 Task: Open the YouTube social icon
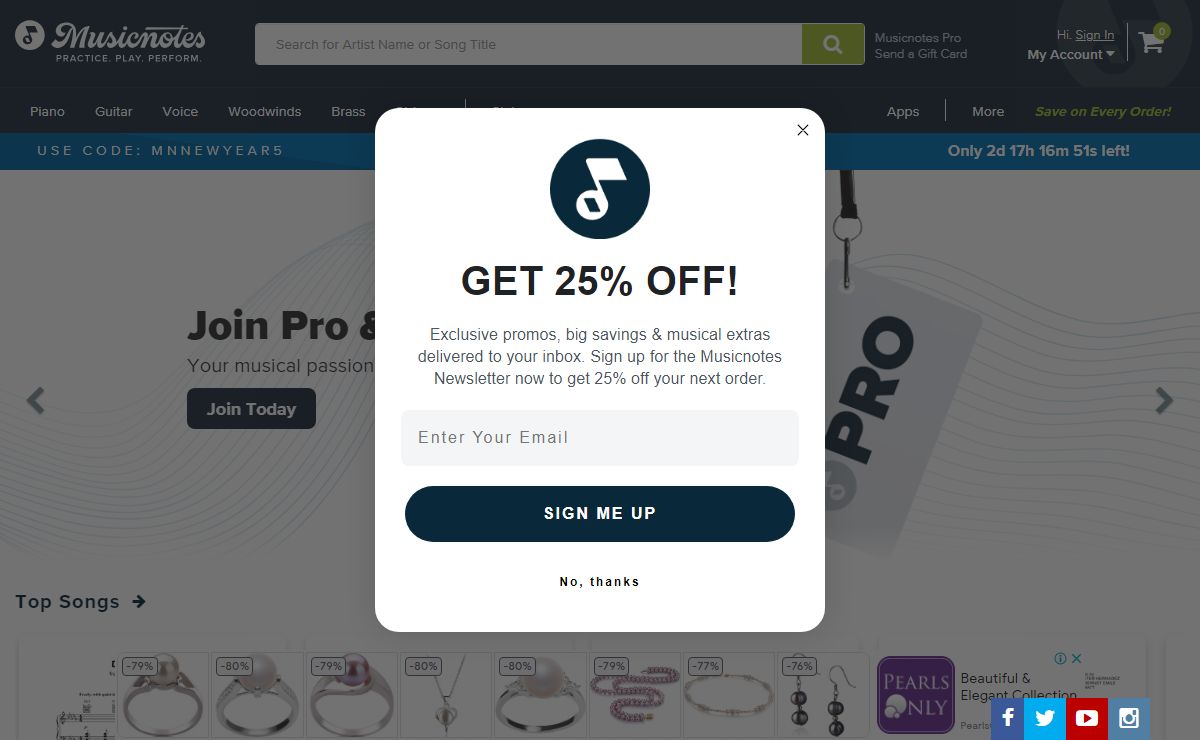[1087, 718]
